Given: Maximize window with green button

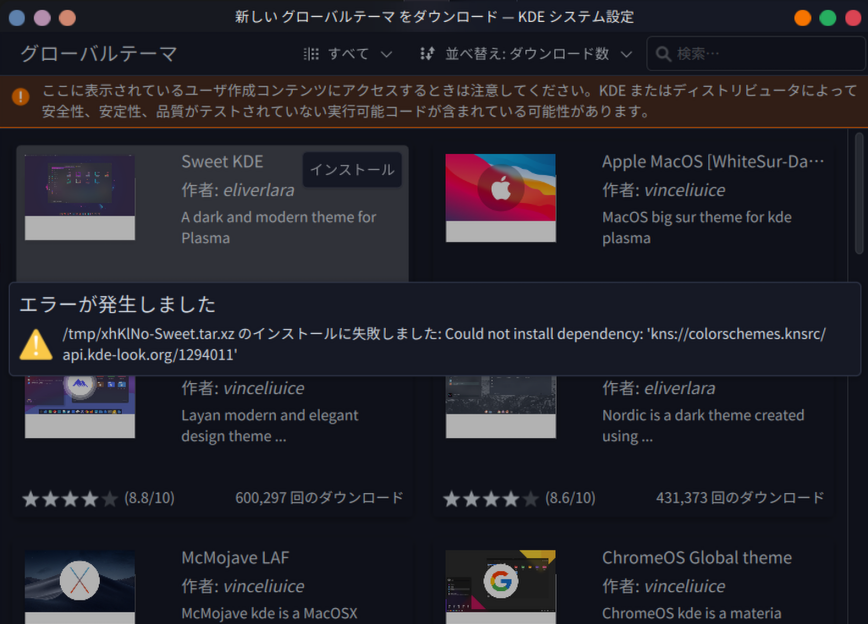Looking at the screenshot, I should click(x=827, y=18).
